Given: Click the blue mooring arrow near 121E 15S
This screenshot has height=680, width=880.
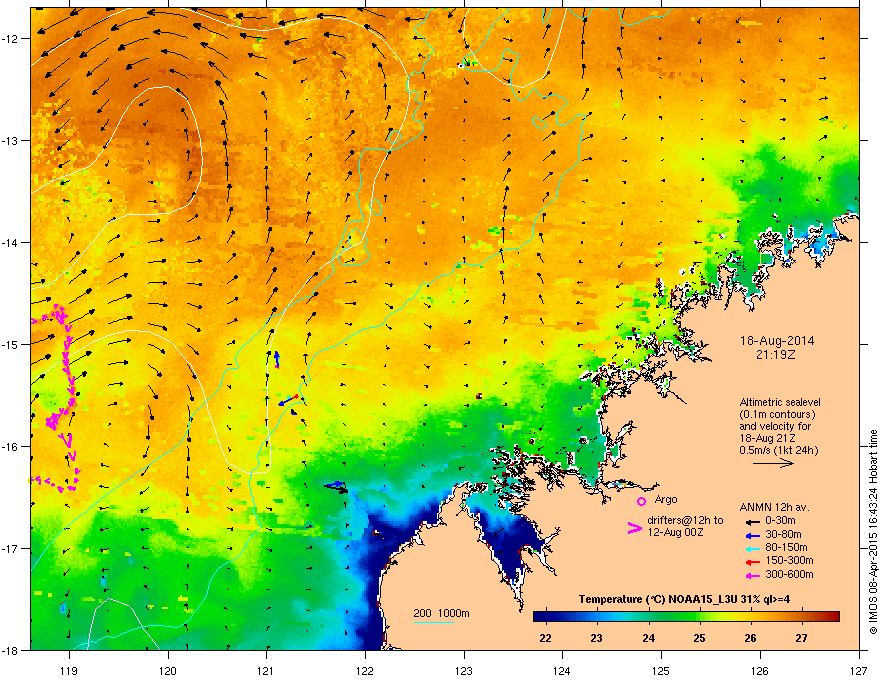Looking at the screenshot, I should click(x=277, y=360).
